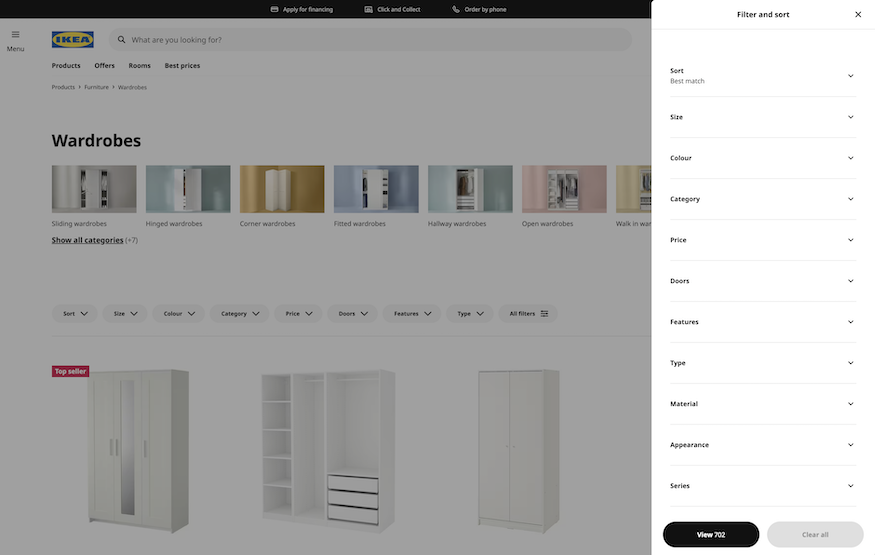The image size is (875, 555).
Task: Open the Features pill dropdown
Action: 412,313
